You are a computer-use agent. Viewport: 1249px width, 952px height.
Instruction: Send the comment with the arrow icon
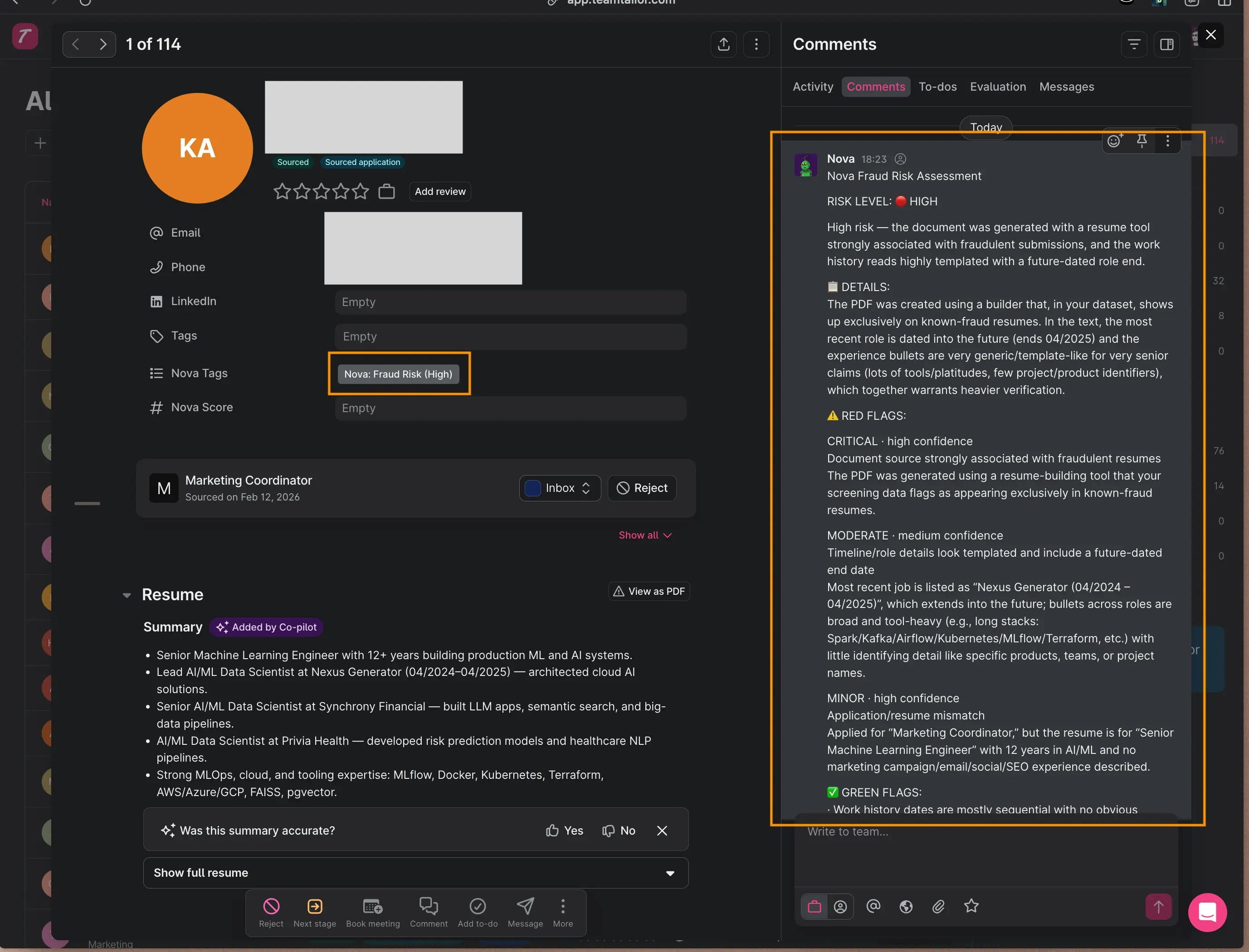click(1159, 907)
